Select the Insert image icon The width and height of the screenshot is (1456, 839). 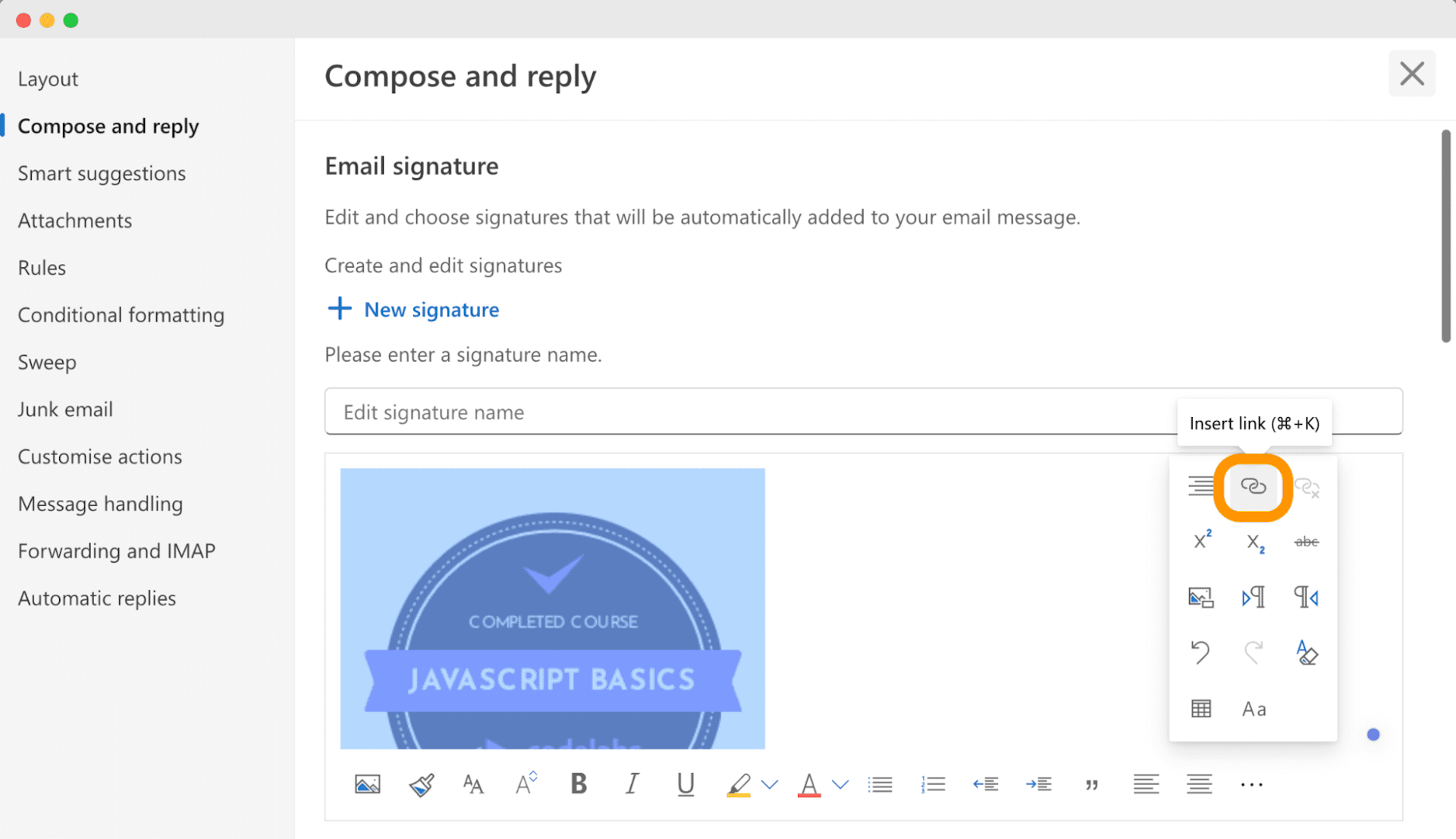tap(366, 784)
